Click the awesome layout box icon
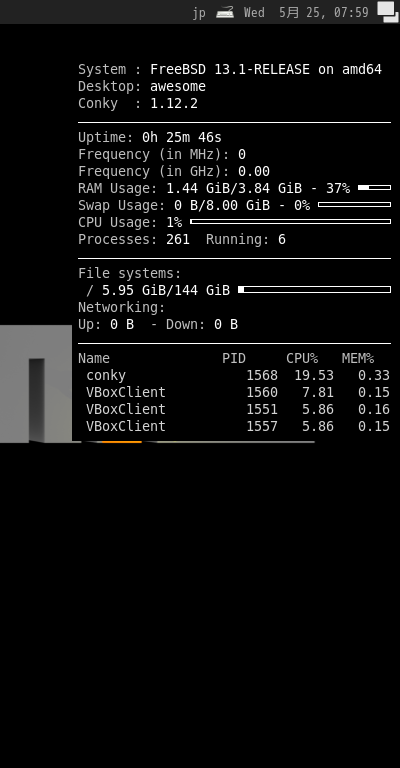Image resolution: width=400 pixels, height=768 pixels. click(x=388, y=12)
